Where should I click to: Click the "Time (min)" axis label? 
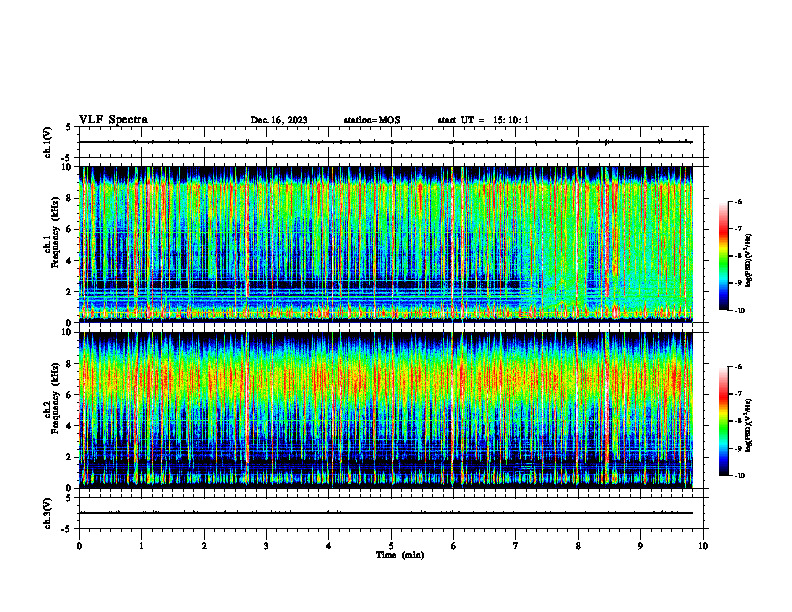tap(400, 555)
